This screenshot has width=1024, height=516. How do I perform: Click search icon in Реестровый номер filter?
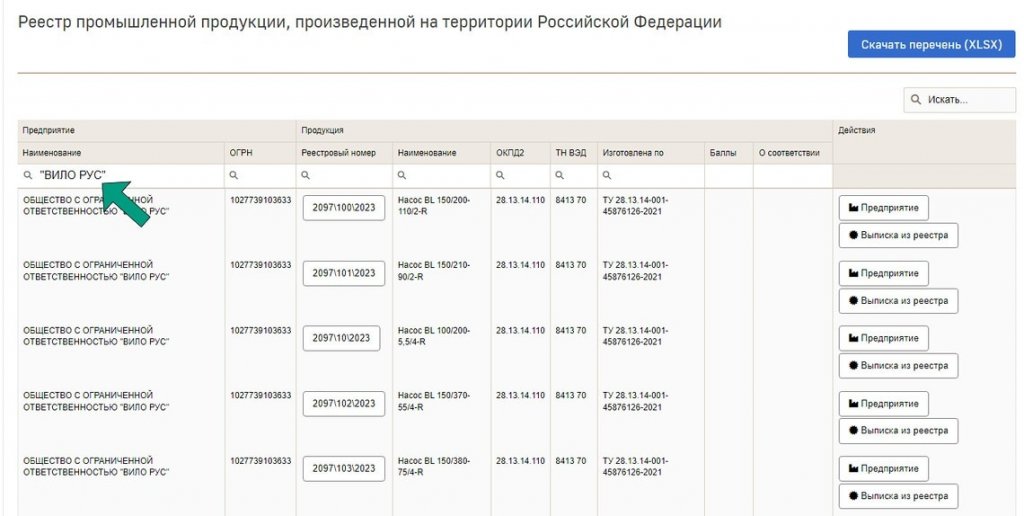click(305, 176)
